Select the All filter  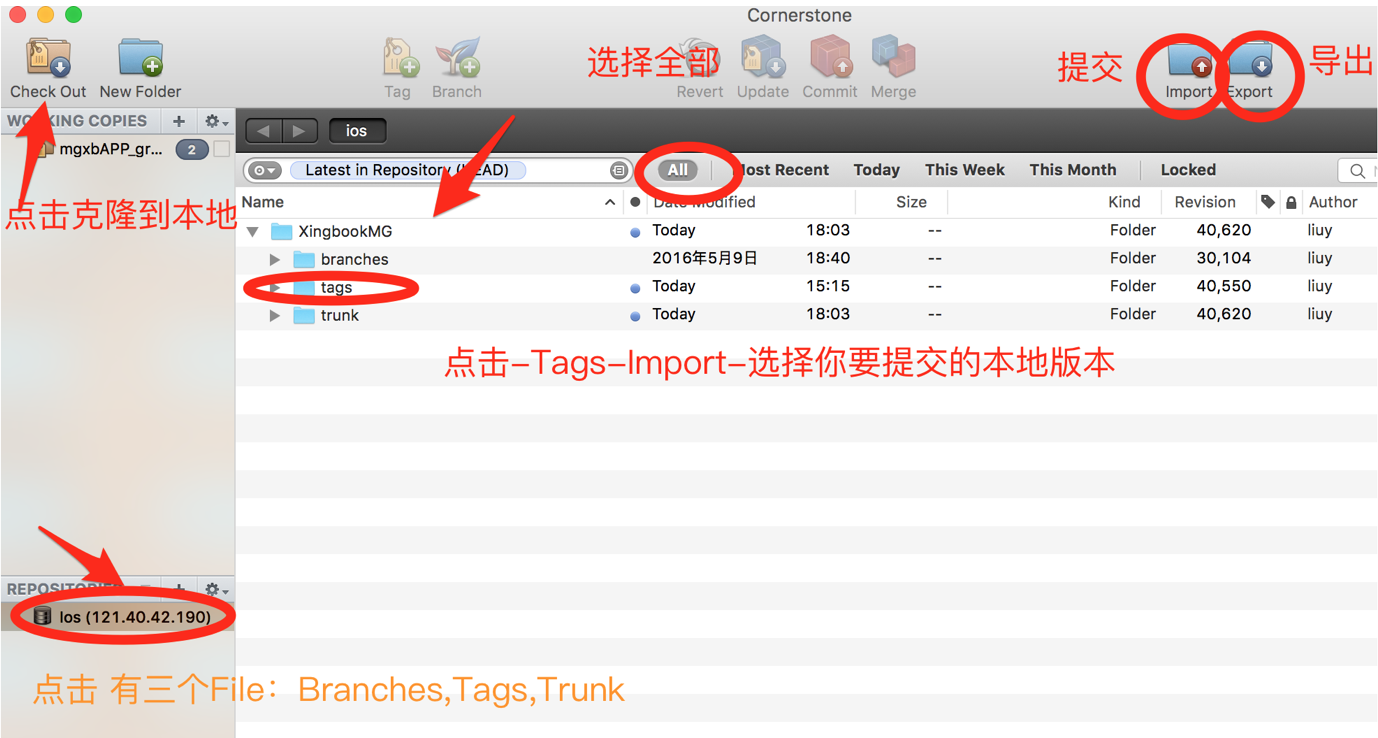coord(678,170)
